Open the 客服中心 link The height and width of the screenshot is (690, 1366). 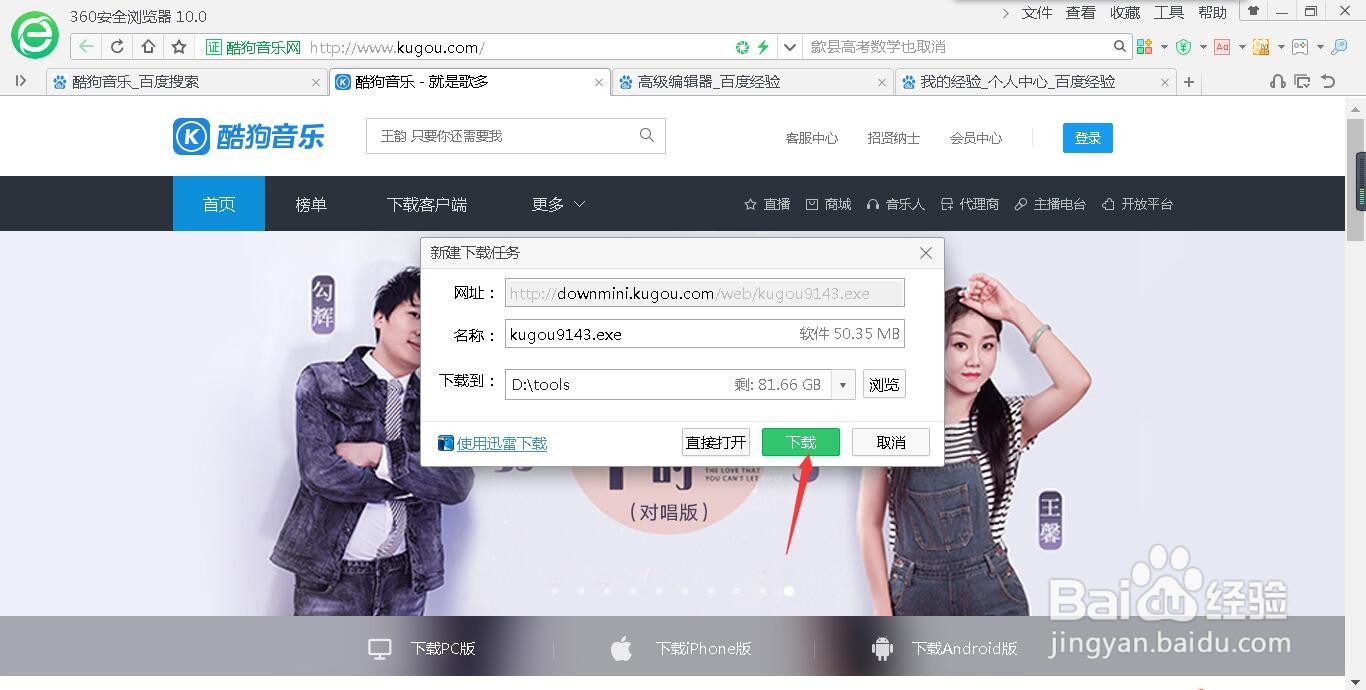point(812,138)
